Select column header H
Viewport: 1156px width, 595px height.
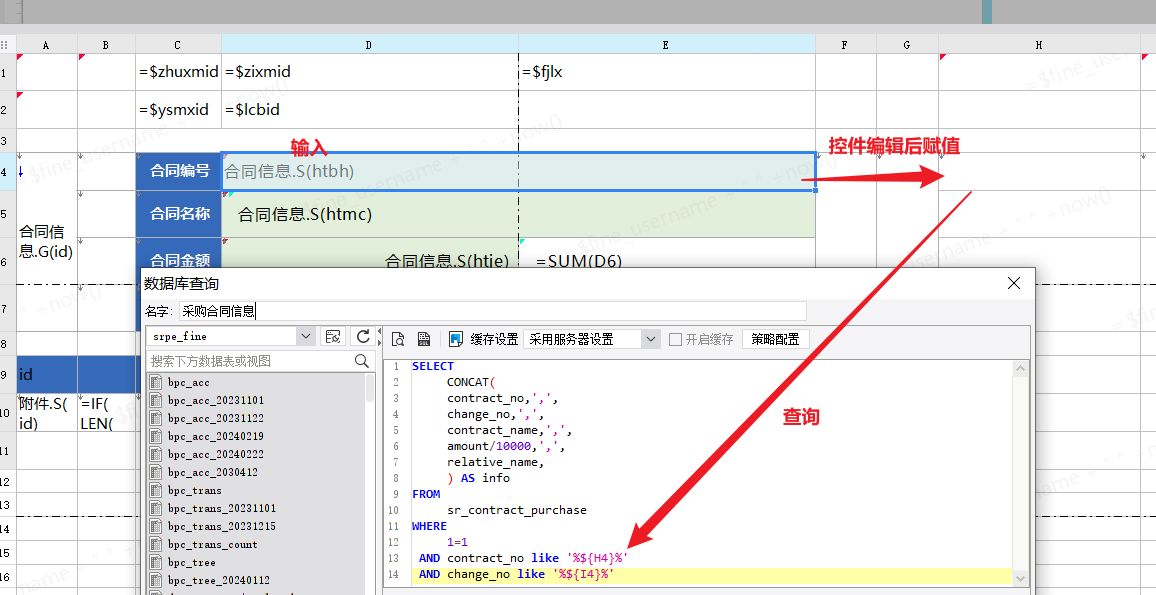[1039, 45]
